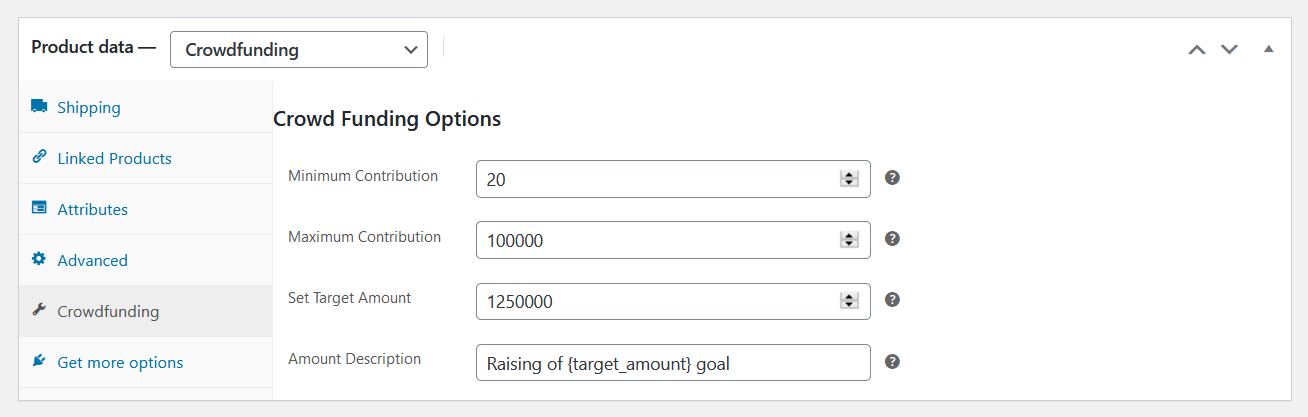Click the Advanced gear icon
This screenshot has height=417, width=1308.
coord(39,259)
